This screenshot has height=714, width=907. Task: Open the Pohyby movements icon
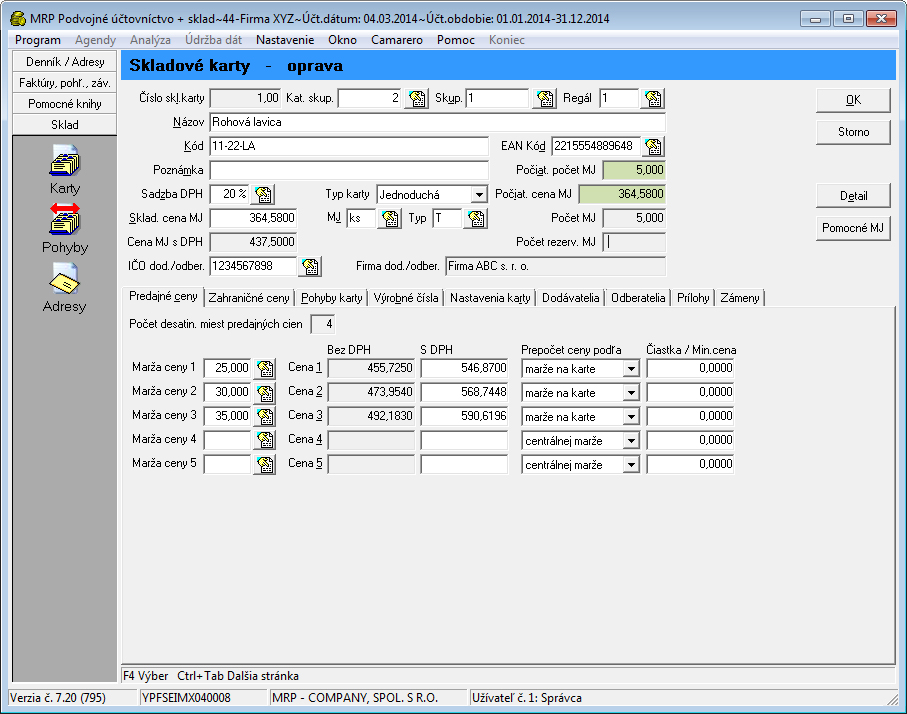(x=65, y=219)
